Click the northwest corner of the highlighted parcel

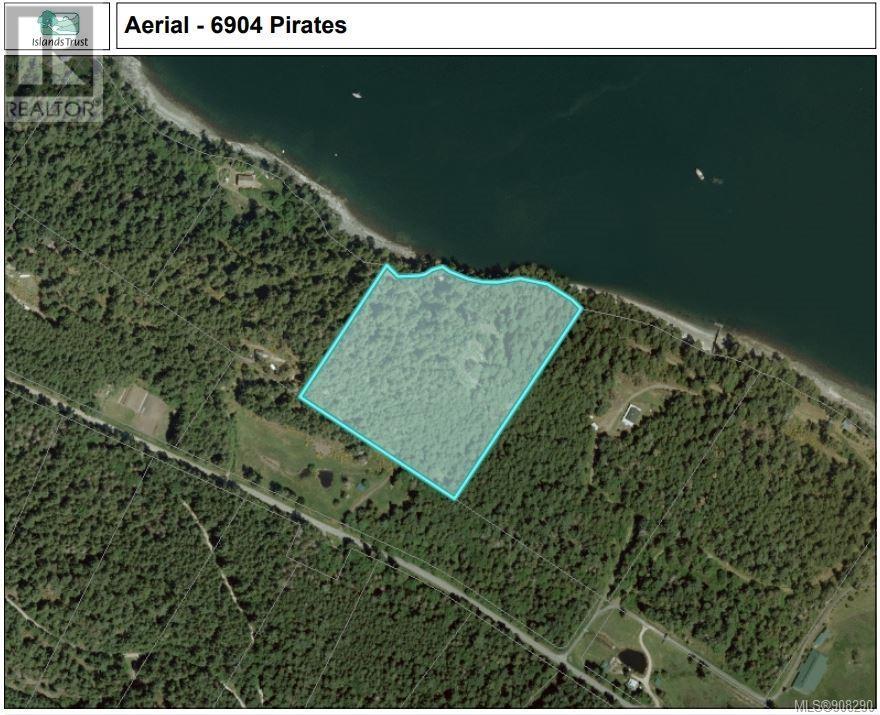tap(386, 267)
